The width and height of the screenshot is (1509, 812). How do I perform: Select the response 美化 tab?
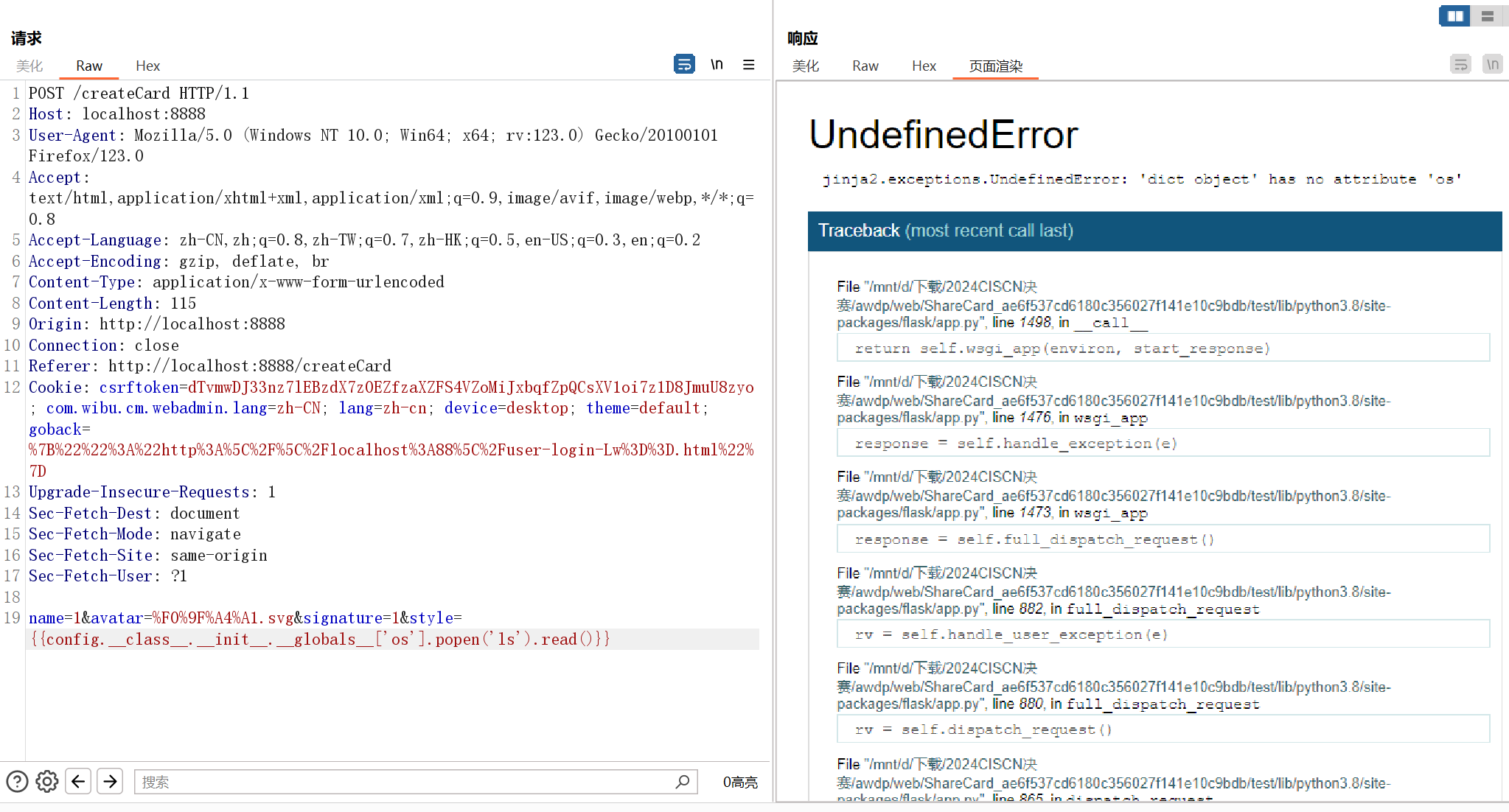click(x=806, y=66)
